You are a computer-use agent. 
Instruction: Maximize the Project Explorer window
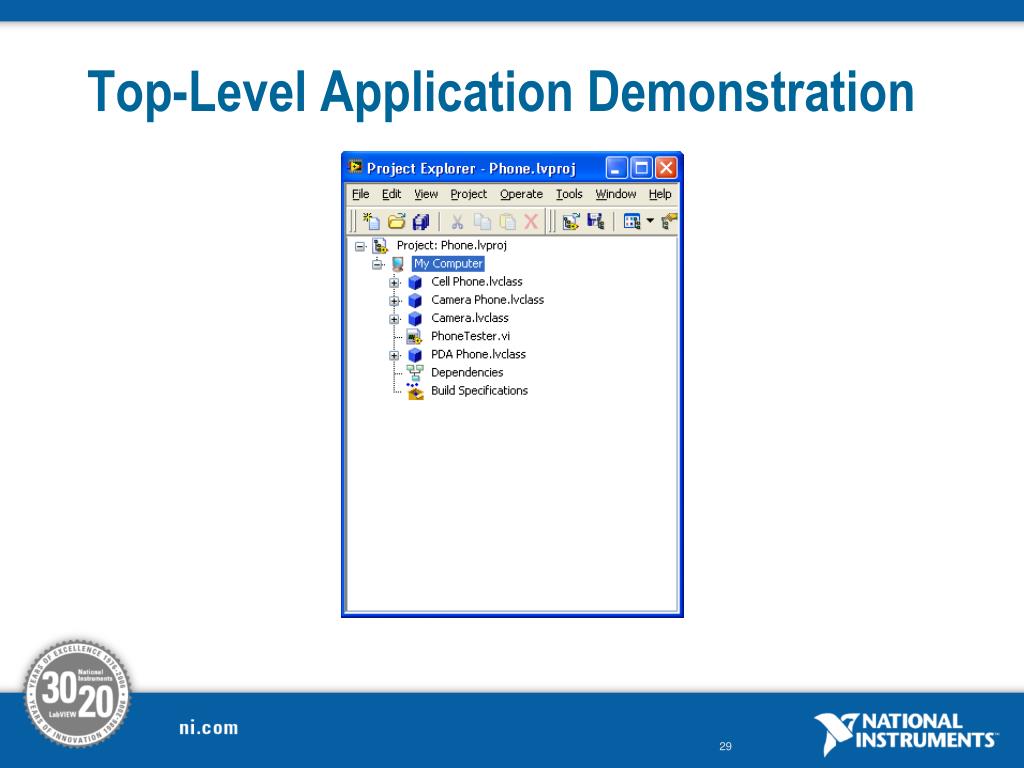[x=641, y=168]
